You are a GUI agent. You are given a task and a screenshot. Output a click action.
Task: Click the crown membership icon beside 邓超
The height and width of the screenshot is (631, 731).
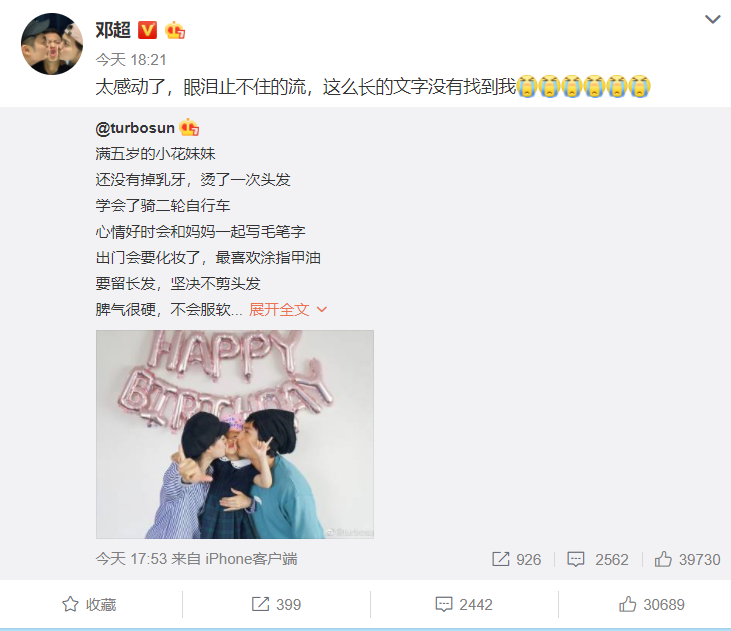[x=175, y=30]
